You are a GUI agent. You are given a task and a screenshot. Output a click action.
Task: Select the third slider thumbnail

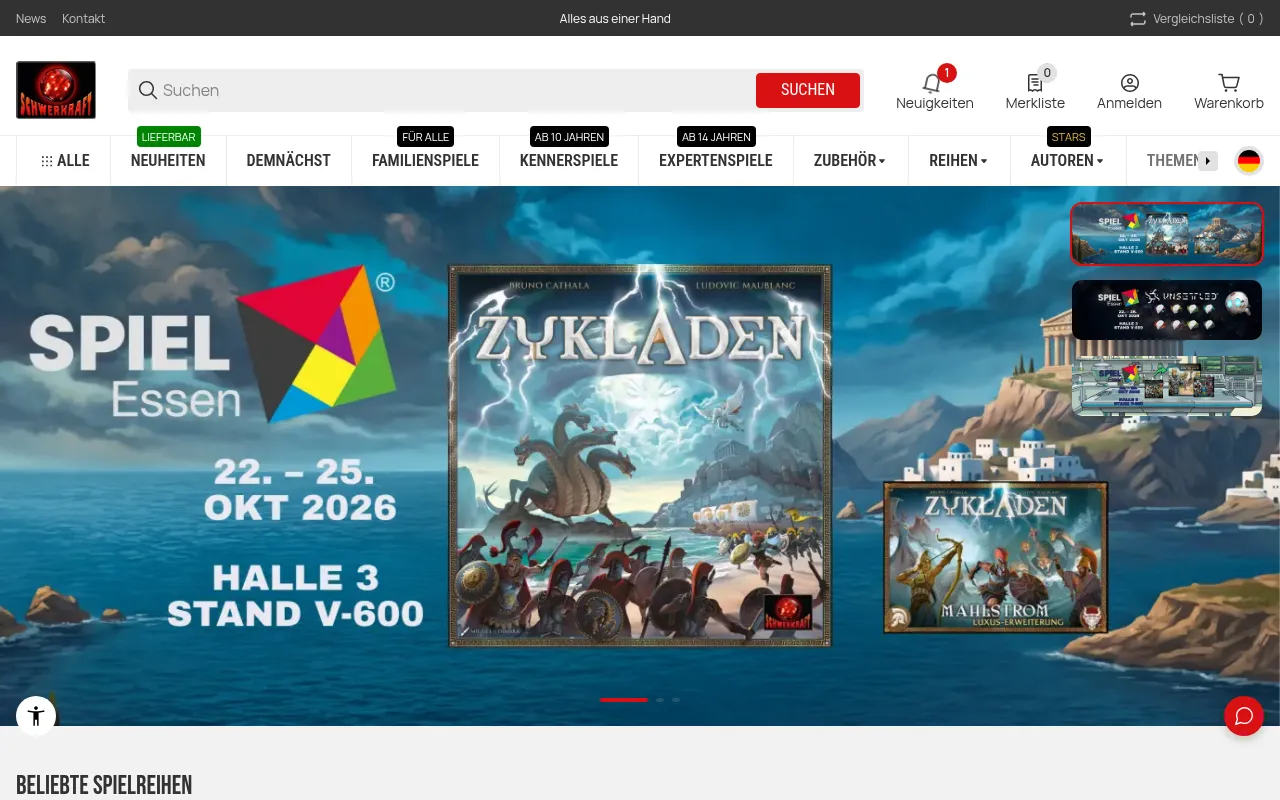(x=1167, y=386)
